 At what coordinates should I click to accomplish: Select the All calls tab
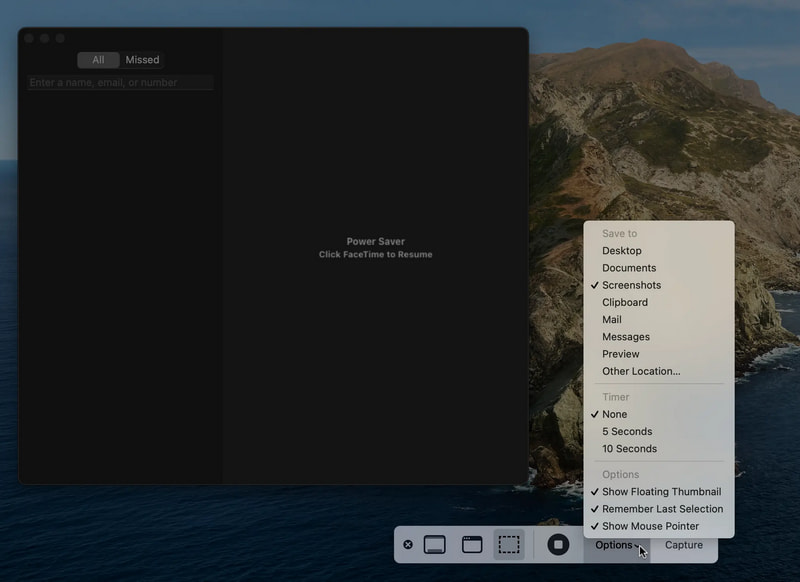(97, 59)
